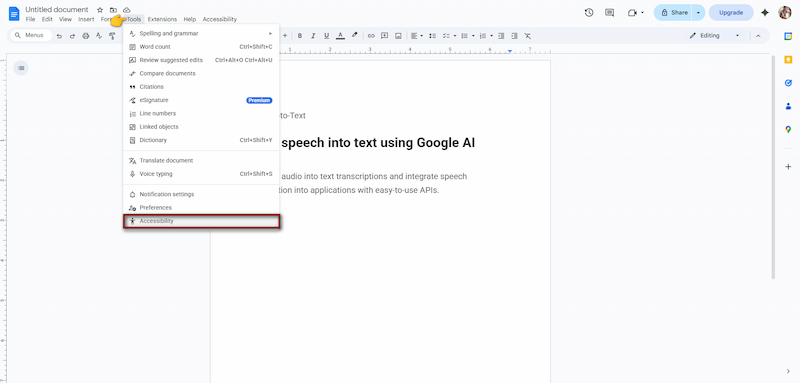Image resolution: width=800 pixels, height=383 pixels.
Task: Click the Menus search box
Action: click(x=32, y=36)
